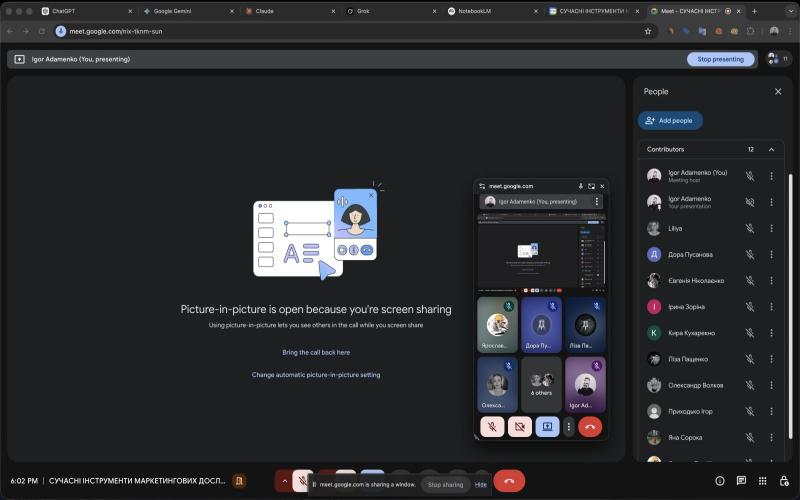The width and height of the screenshot is (800, 500).
Task: Close the People side panel
Action: [x=778, y=91]
